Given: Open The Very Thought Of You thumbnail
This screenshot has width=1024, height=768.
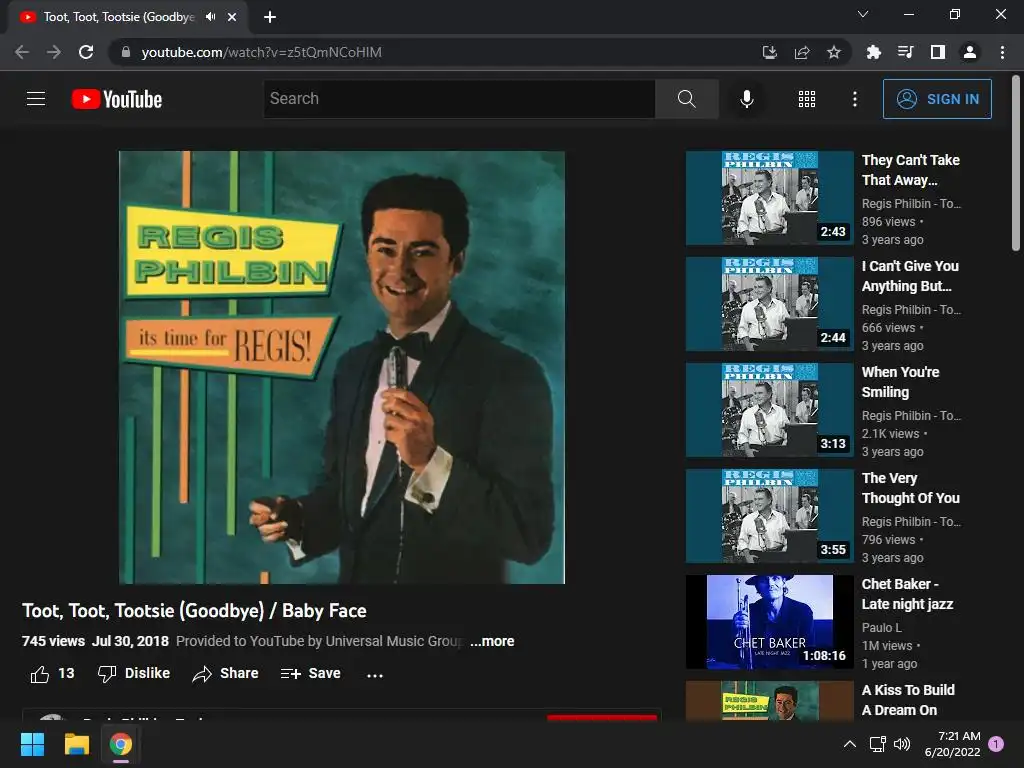Looking at the screenshot, I should [769, 516].
